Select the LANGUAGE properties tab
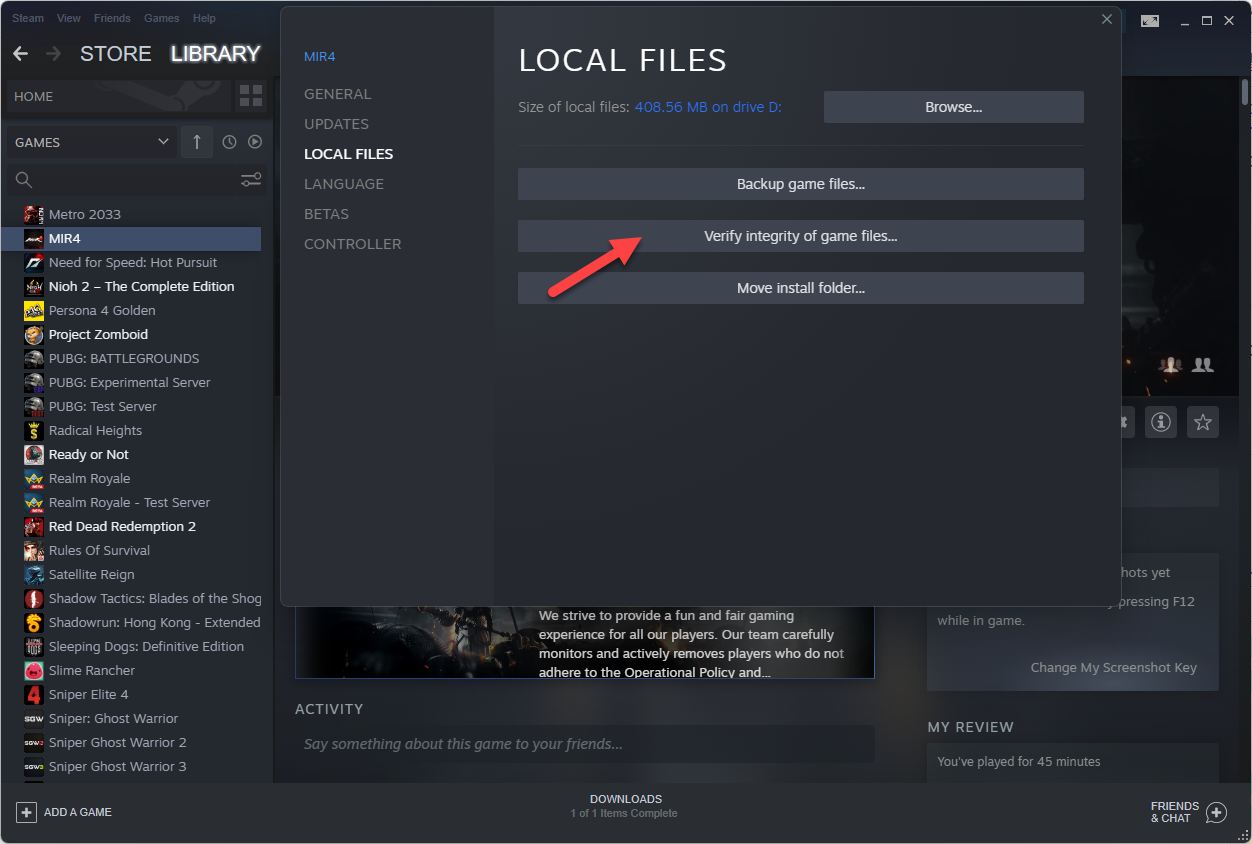The height and width of the screenshot is (844, 1252). pos(344,184)
